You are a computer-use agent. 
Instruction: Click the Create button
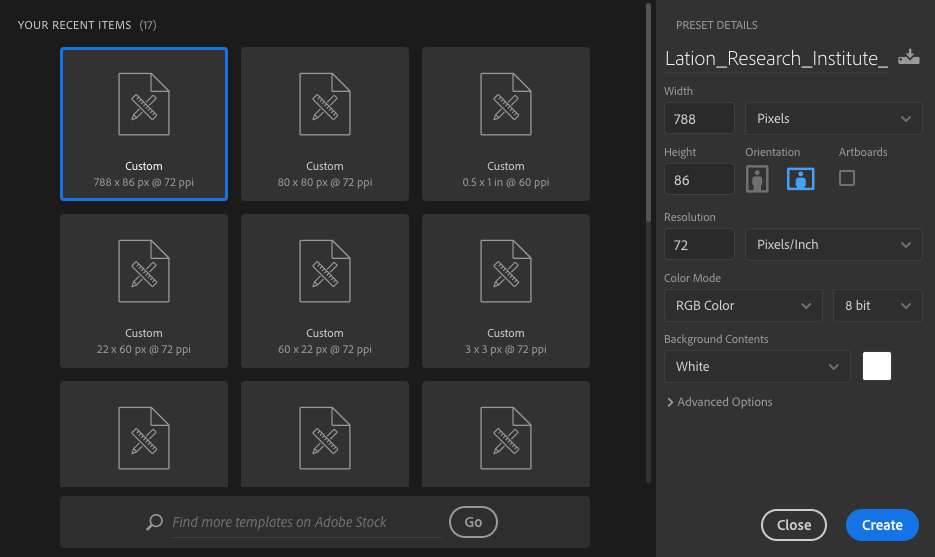pyautogui.click(x=882, y=525)
